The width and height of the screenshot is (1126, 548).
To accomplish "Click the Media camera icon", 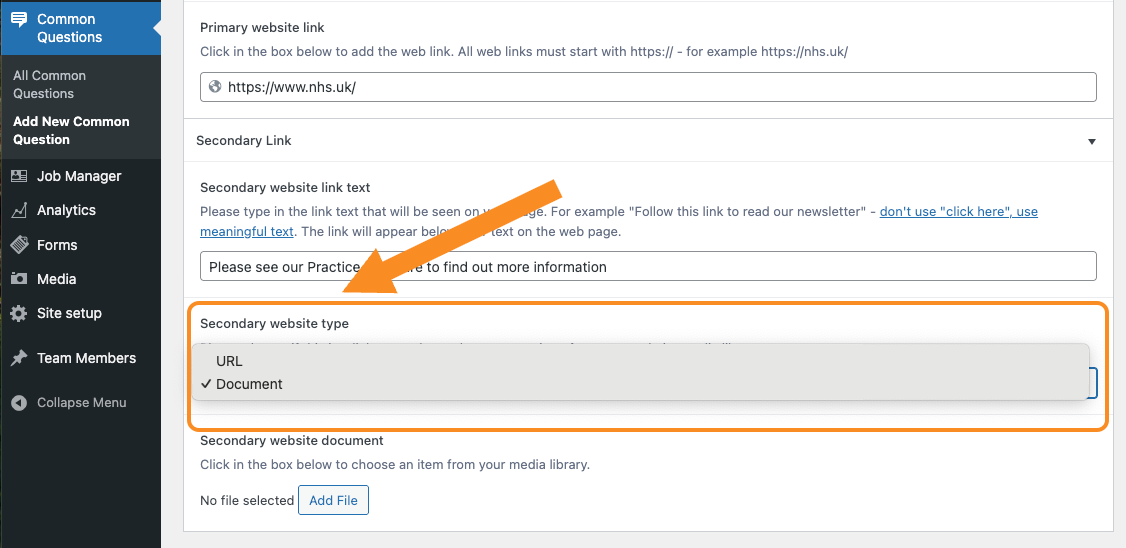I will click(19, 279).
